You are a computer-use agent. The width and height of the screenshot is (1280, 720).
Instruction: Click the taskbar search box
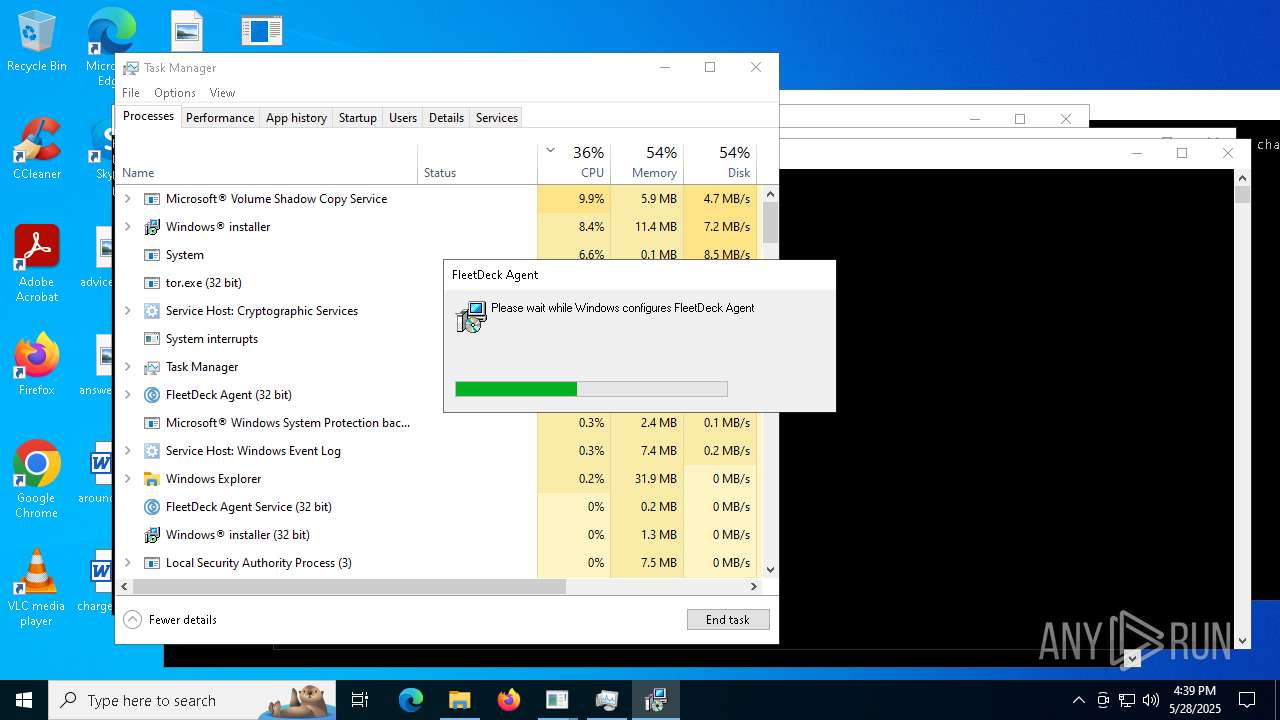tap(192, 700)
